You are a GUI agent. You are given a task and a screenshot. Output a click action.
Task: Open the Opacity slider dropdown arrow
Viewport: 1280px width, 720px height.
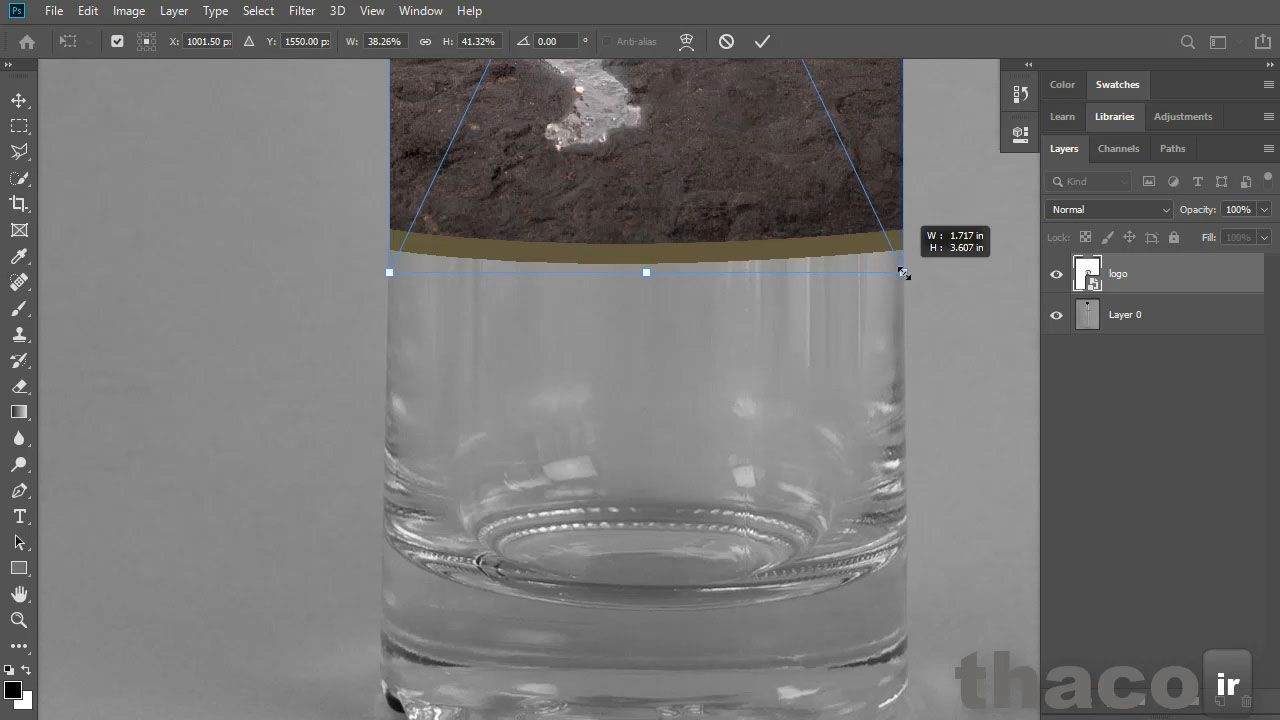coord(1265,210)
